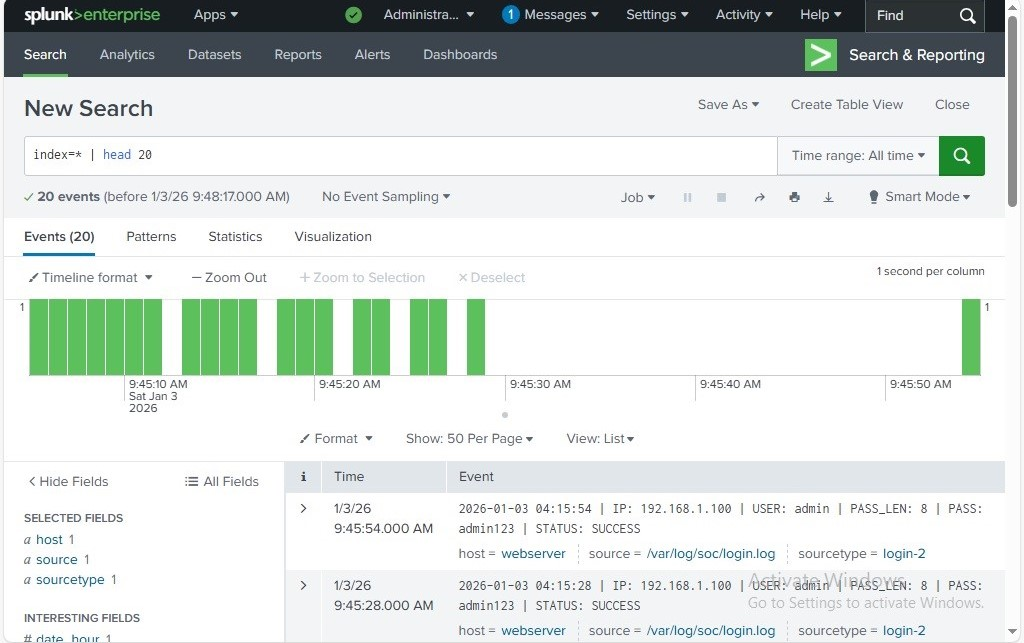Go to the Reports nav tab
Image resolution: width=1024 pixels, height=643 pixels.
(x=298, y=55)
